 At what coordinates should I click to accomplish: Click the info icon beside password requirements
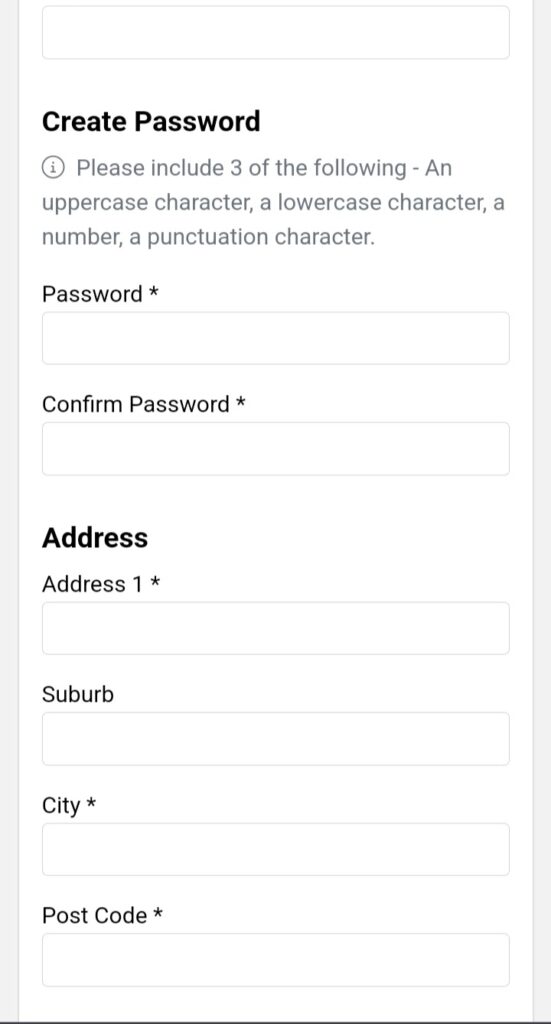(54, 168)
